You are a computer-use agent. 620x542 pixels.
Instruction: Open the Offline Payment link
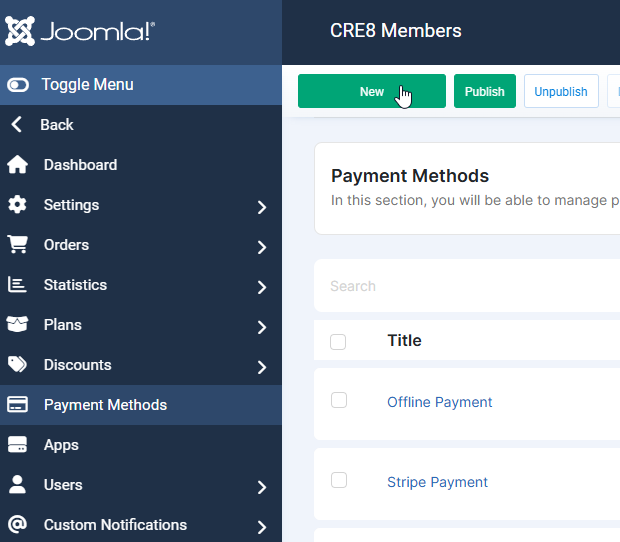pos(439,402)
